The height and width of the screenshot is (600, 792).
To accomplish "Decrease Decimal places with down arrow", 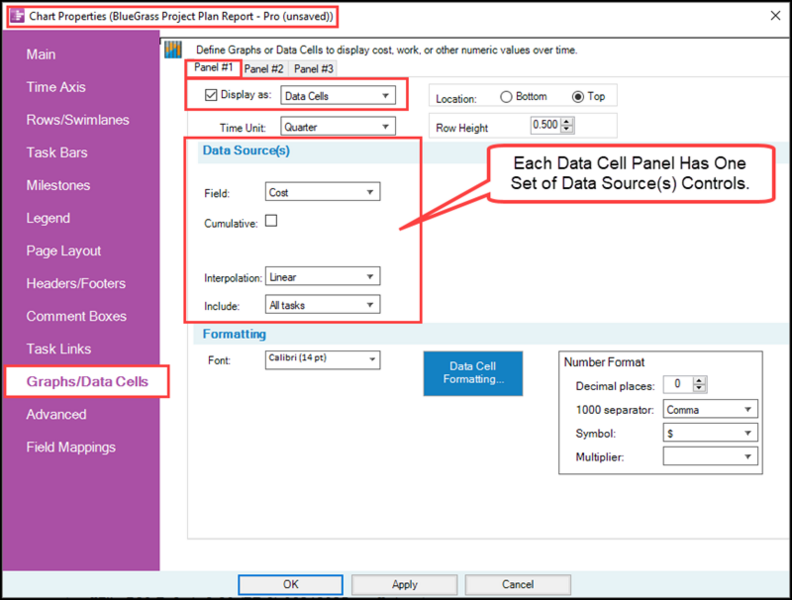I will click(x=699, y=388).
